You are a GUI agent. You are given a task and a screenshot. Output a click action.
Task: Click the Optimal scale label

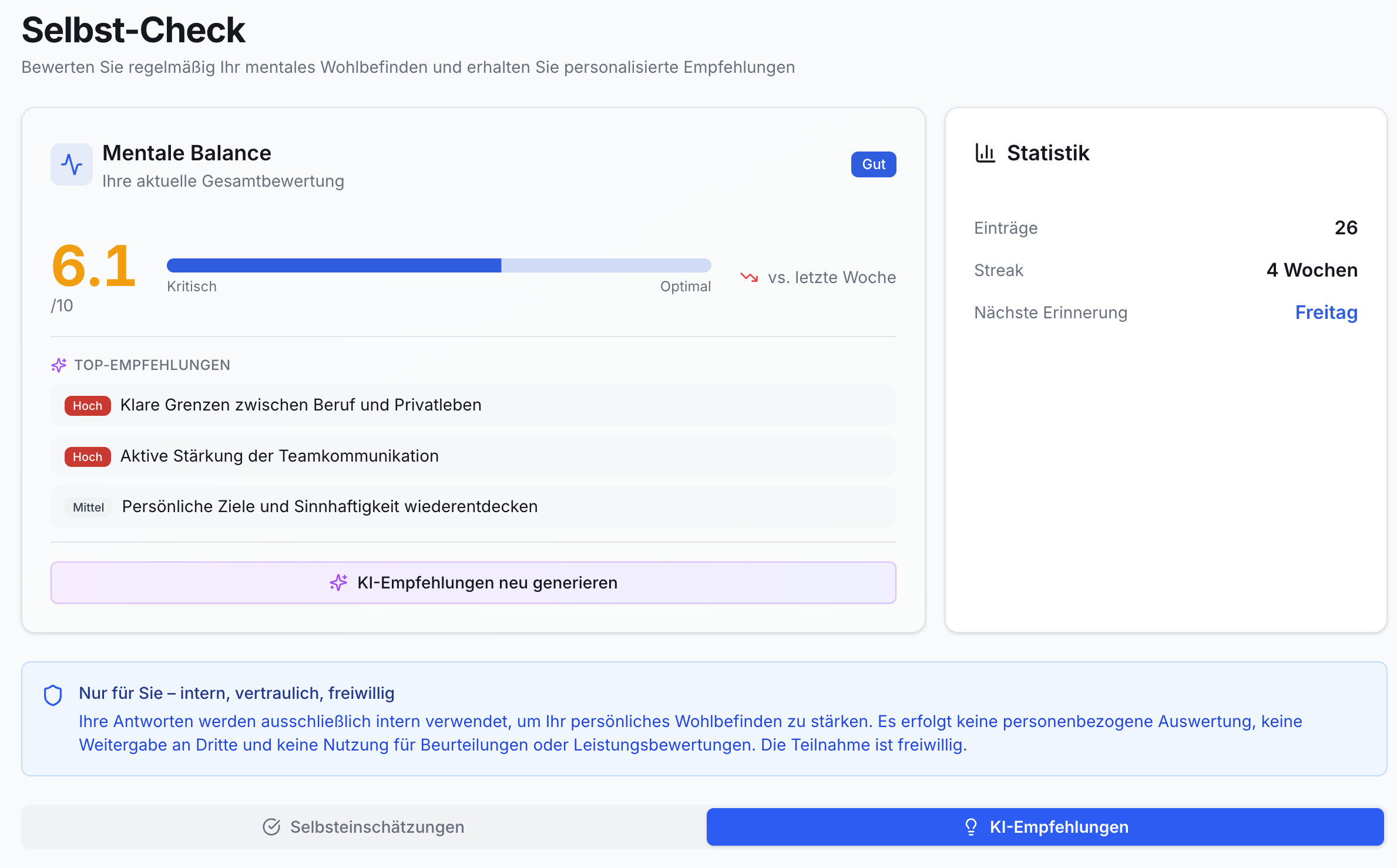tap(686, 287)
